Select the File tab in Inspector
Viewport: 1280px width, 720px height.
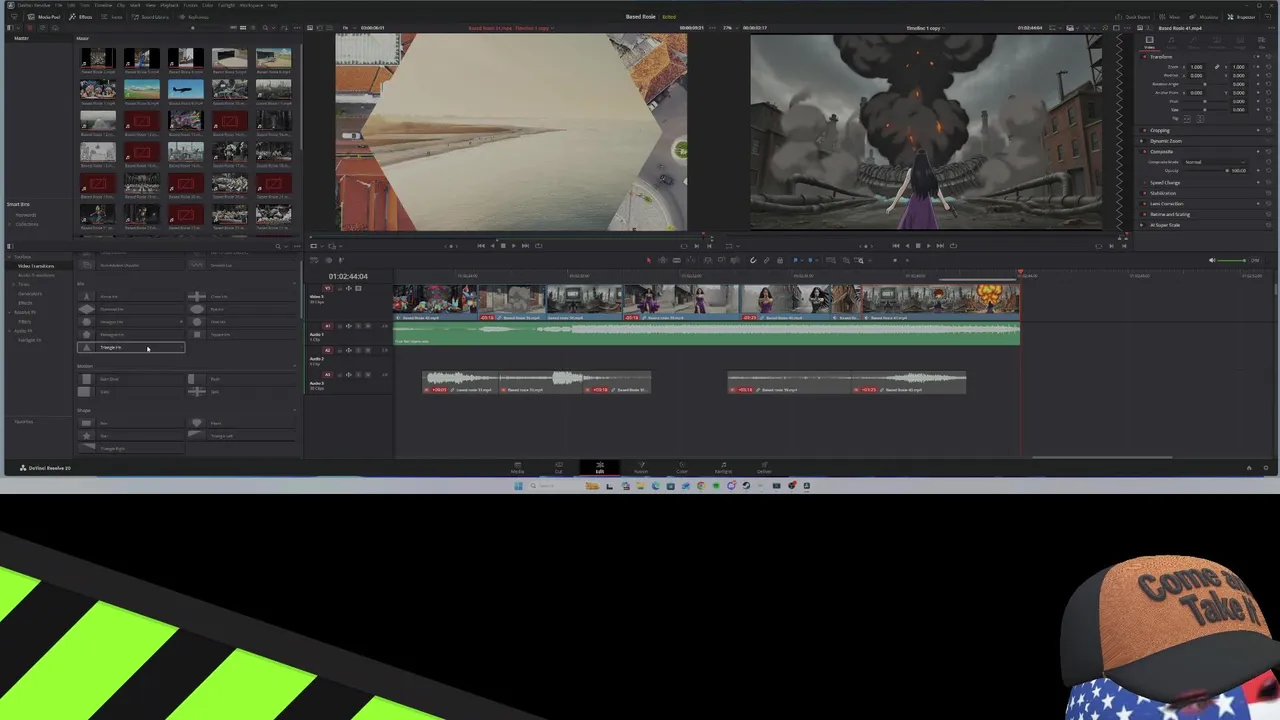[x=1262, y=42]
